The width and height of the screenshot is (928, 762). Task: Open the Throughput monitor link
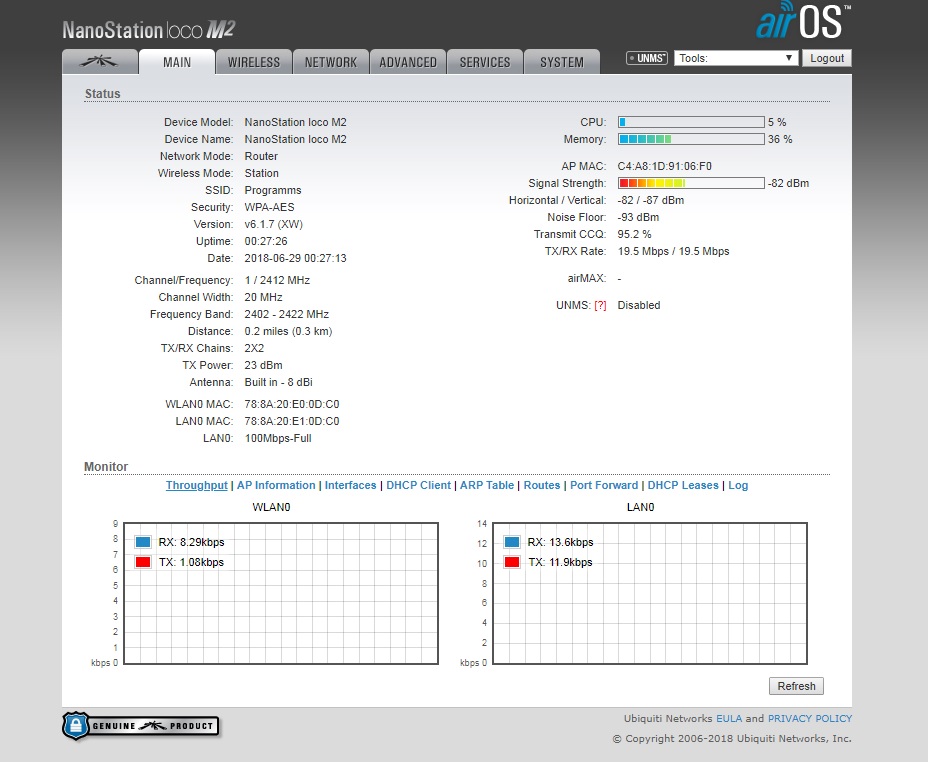pyautogui.click(x=196, y=485)
